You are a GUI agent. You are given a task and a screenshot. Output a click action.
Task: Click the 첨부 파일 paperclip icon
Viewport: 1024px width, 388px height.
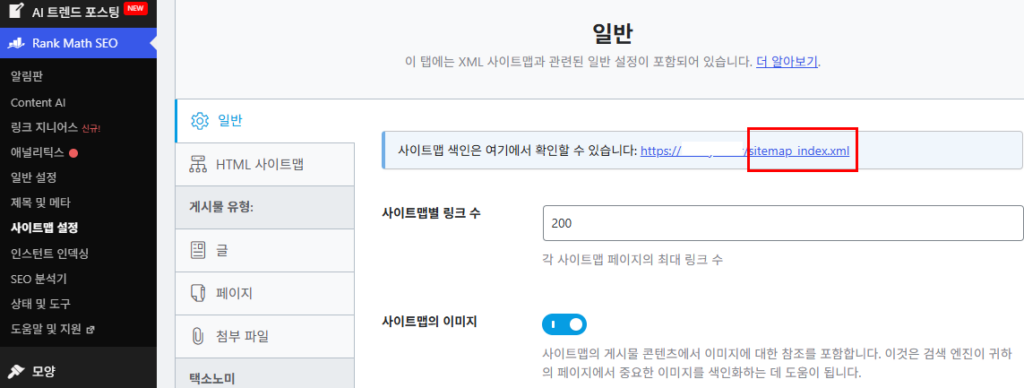(197, 336)
